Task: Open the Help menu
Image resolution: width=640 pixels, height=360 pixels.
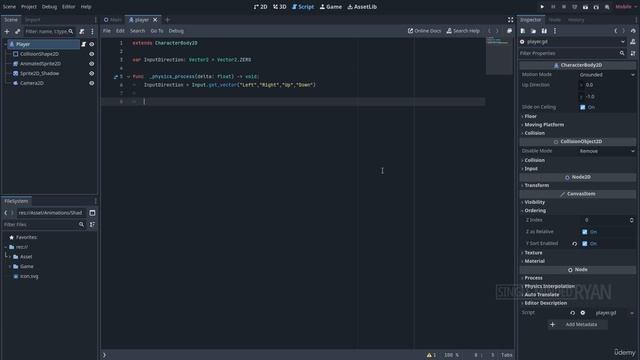Action: click(86, 7)
